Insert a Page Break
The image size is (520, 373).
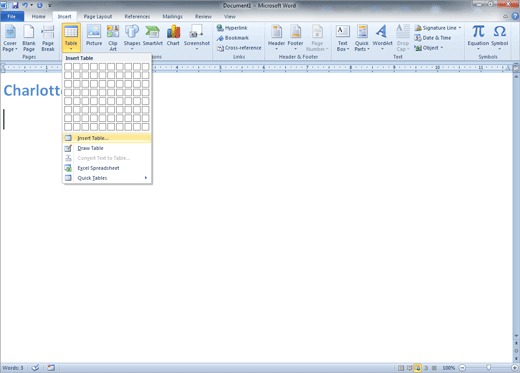[x=48, y=38]
